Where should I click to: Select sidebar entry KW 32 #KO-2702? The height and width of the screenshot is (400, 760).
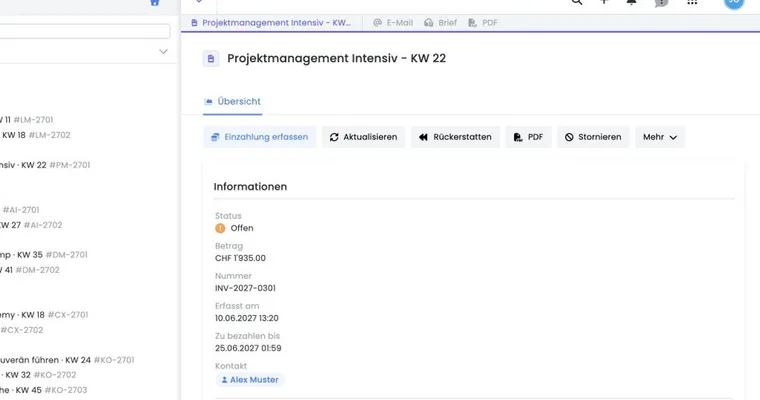(x=38, y=375)
